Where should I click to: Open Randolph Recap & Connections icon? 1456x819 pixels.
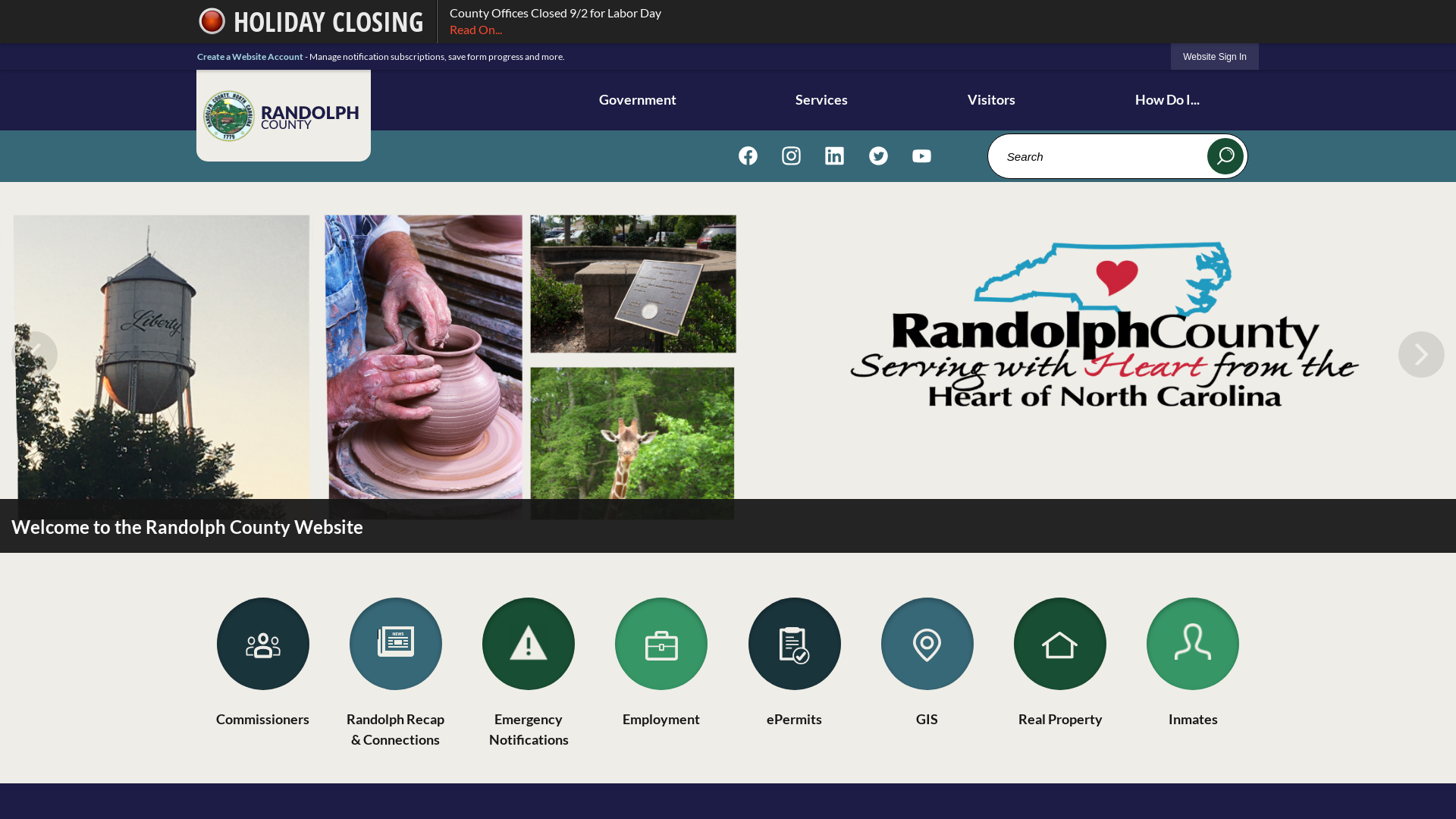[x=395, y=643]
